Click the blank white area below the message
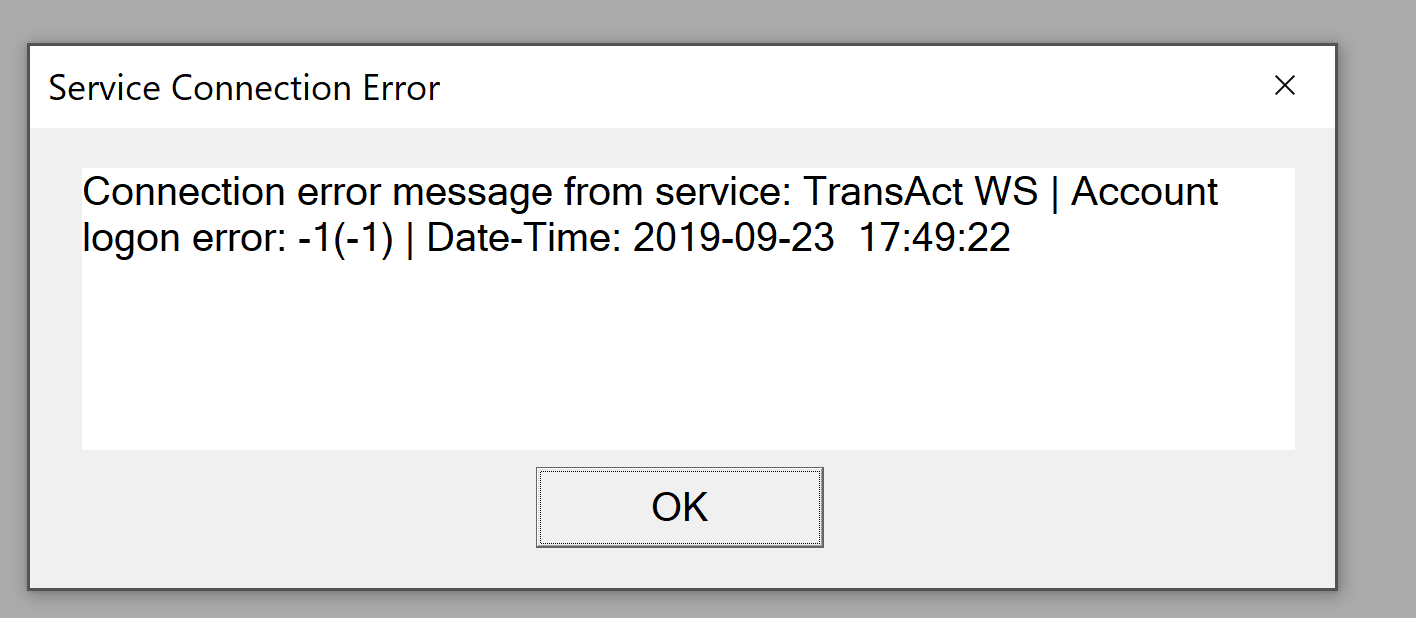Viewport: 1416px width, 618px height. 688,360
